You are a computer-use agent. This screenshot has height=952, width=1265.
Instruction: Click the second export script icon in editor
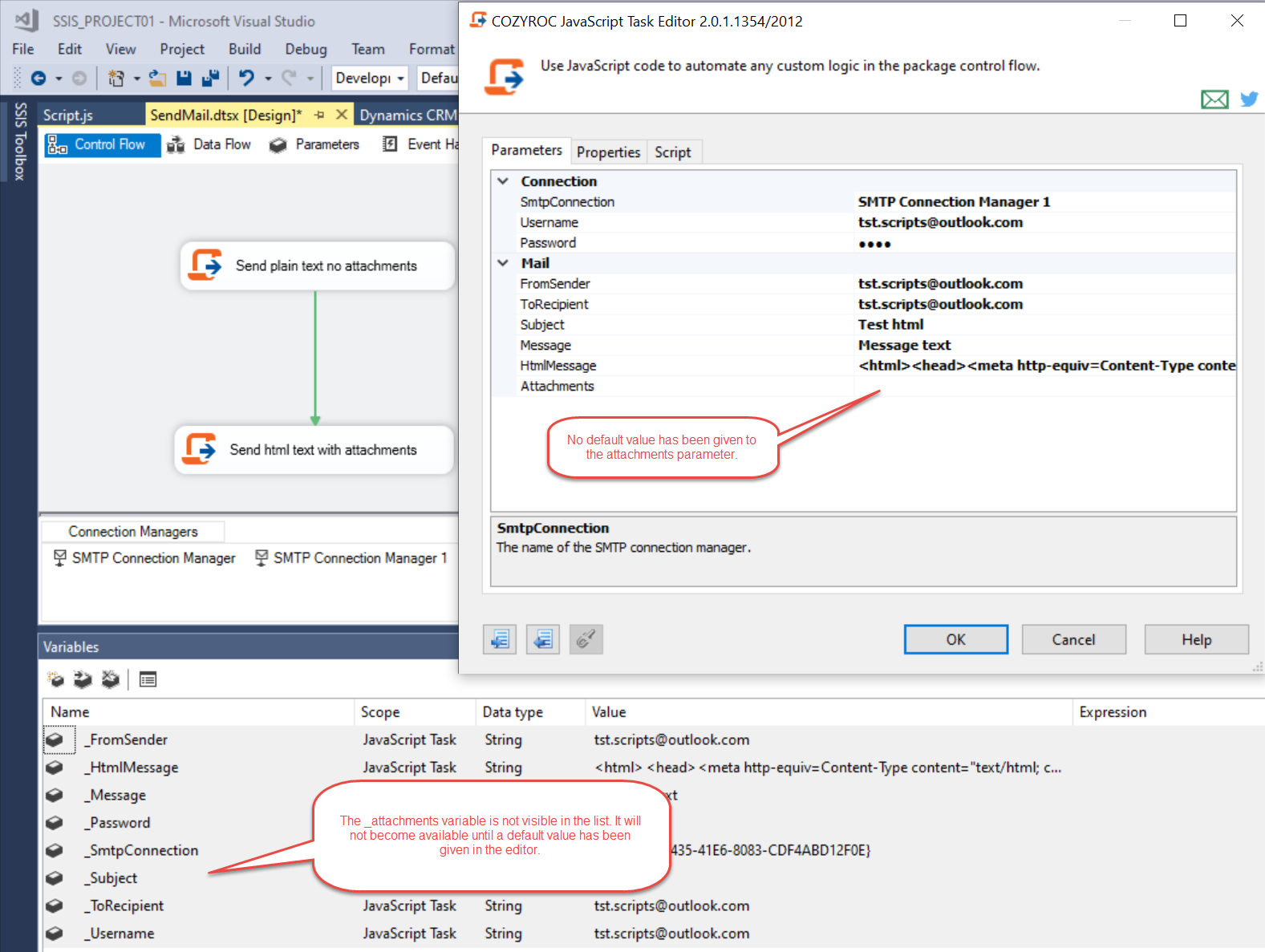tap(543, 639)
